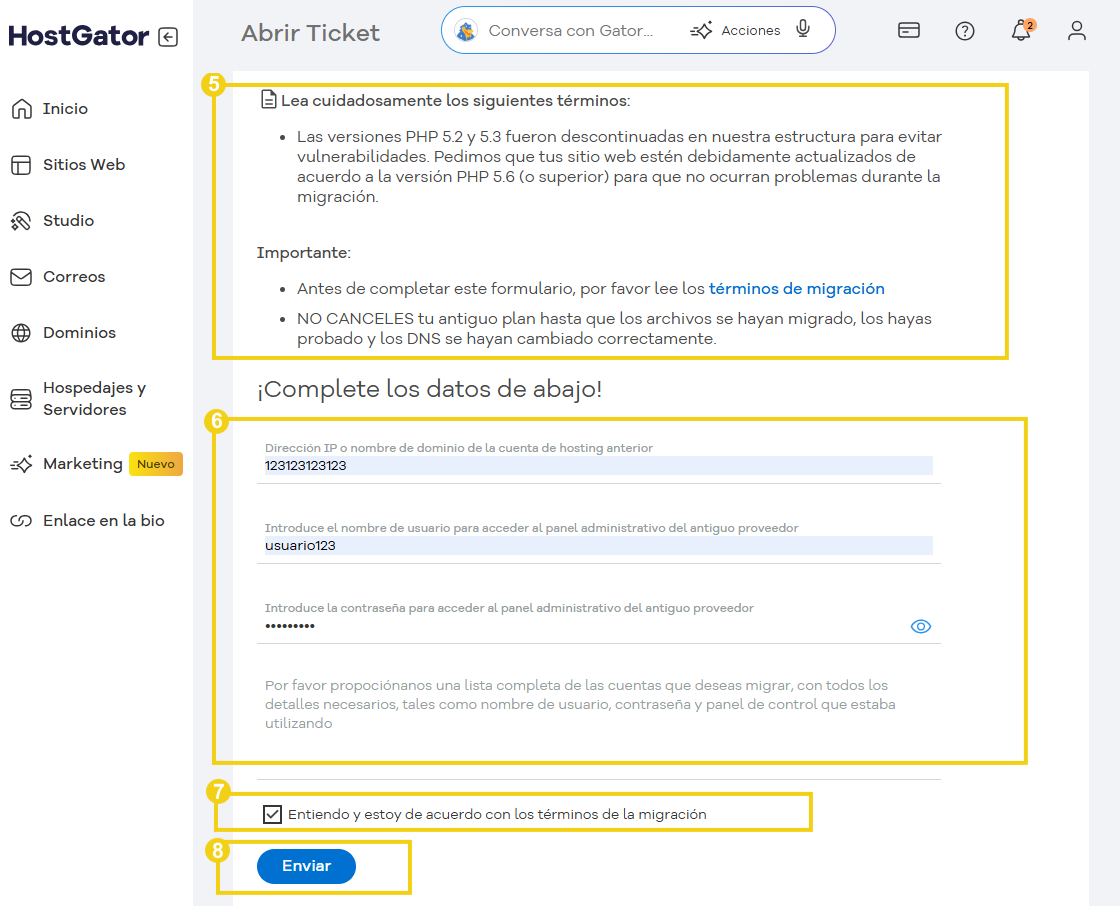
Task: Open Sitios Web menu item
Action: coord(83,165)
